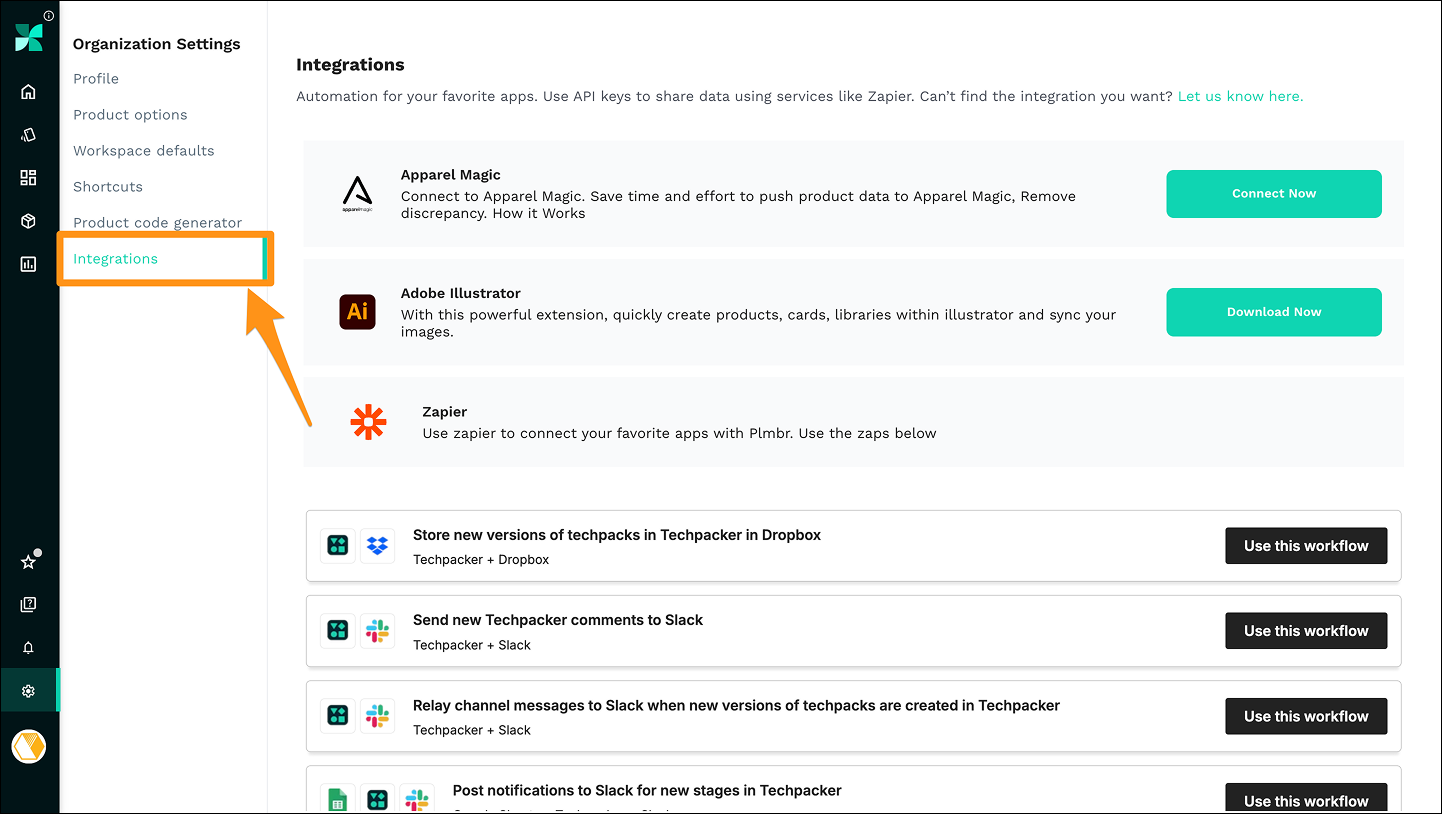Click the Techpacker logo in the sidebar
The height and width of the screenshot is (814, 1442).
coord(29,38)
